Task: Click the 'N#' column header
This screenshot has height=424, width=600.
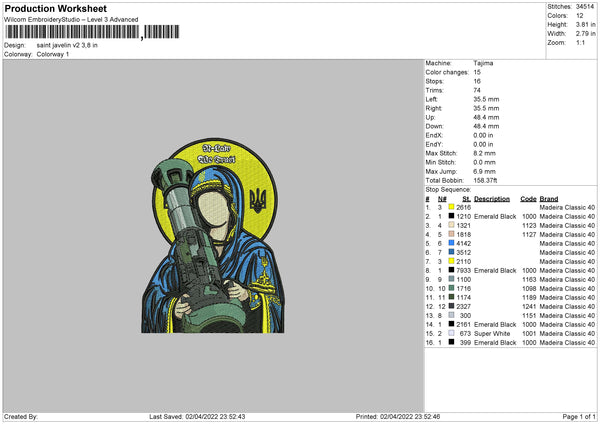Action: pos(442,199)
